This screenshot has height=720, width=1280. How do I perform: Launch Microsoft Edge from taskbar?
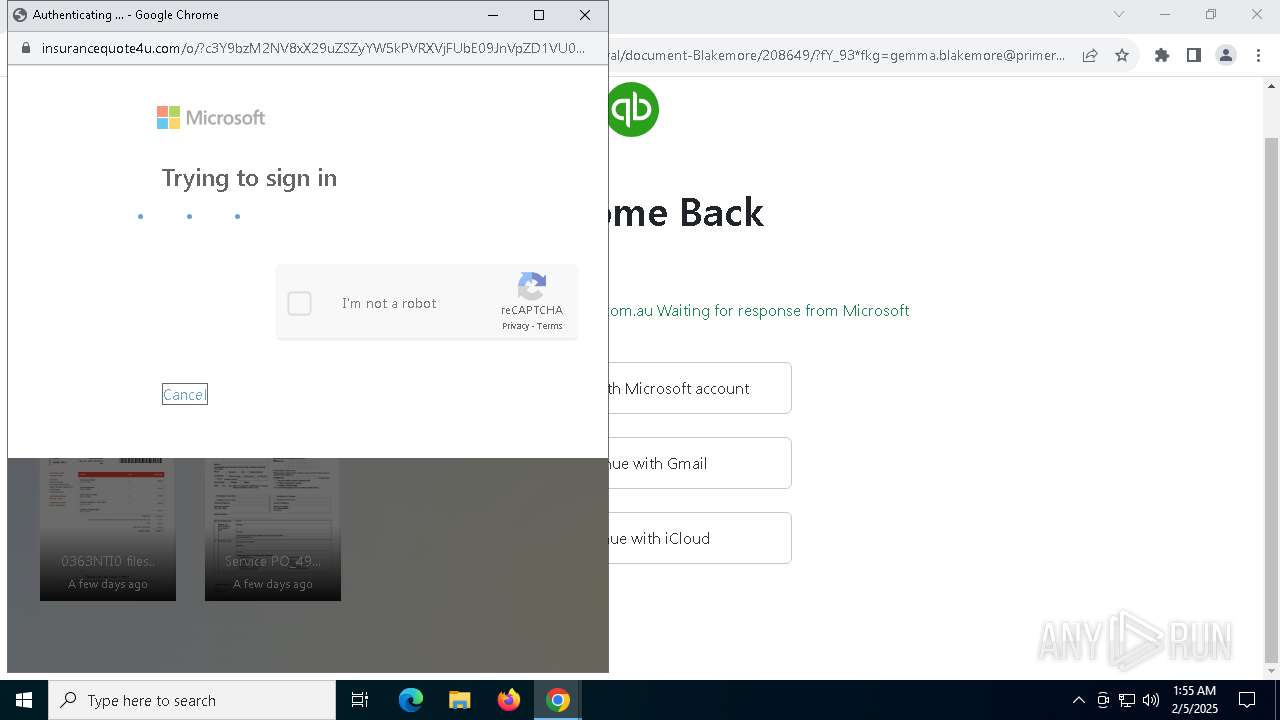[411, 700]
